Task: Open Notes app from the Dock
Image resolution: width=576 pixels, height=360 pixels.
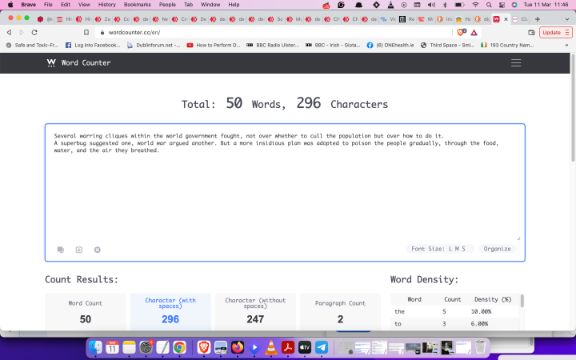Action: point(129,347)
